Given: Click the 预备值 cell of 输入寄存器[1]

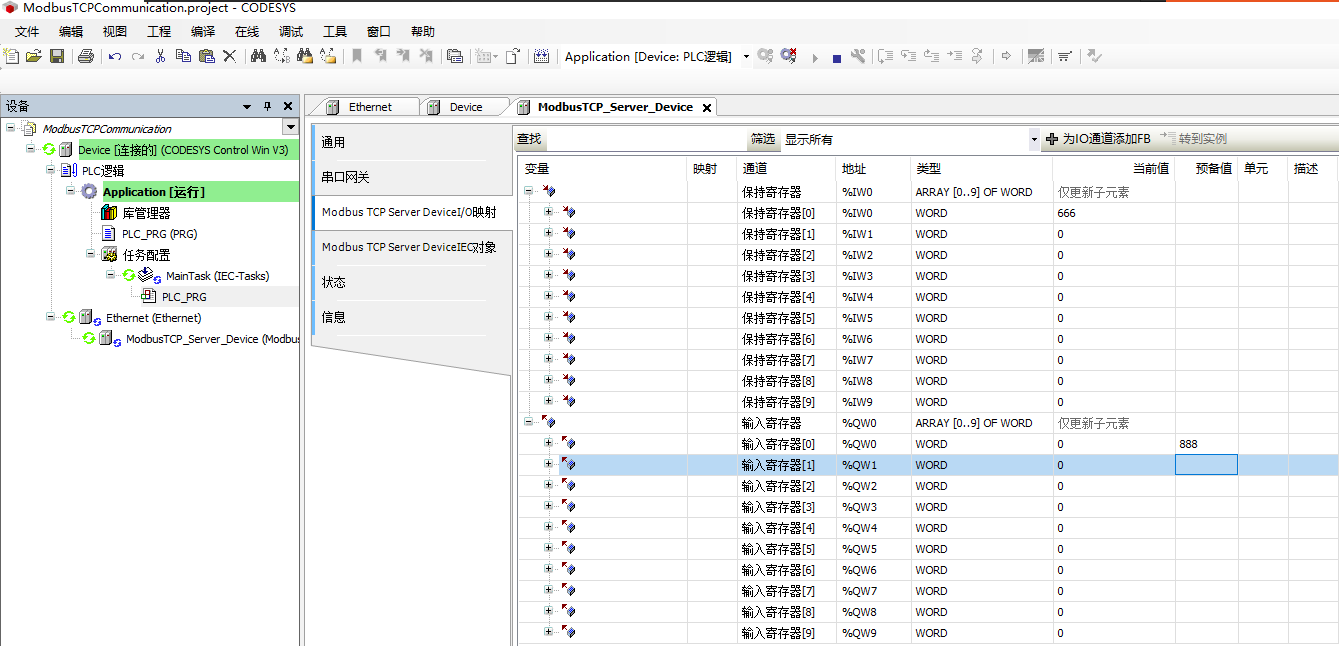Looking at the screenshot, I should 1206,464.
